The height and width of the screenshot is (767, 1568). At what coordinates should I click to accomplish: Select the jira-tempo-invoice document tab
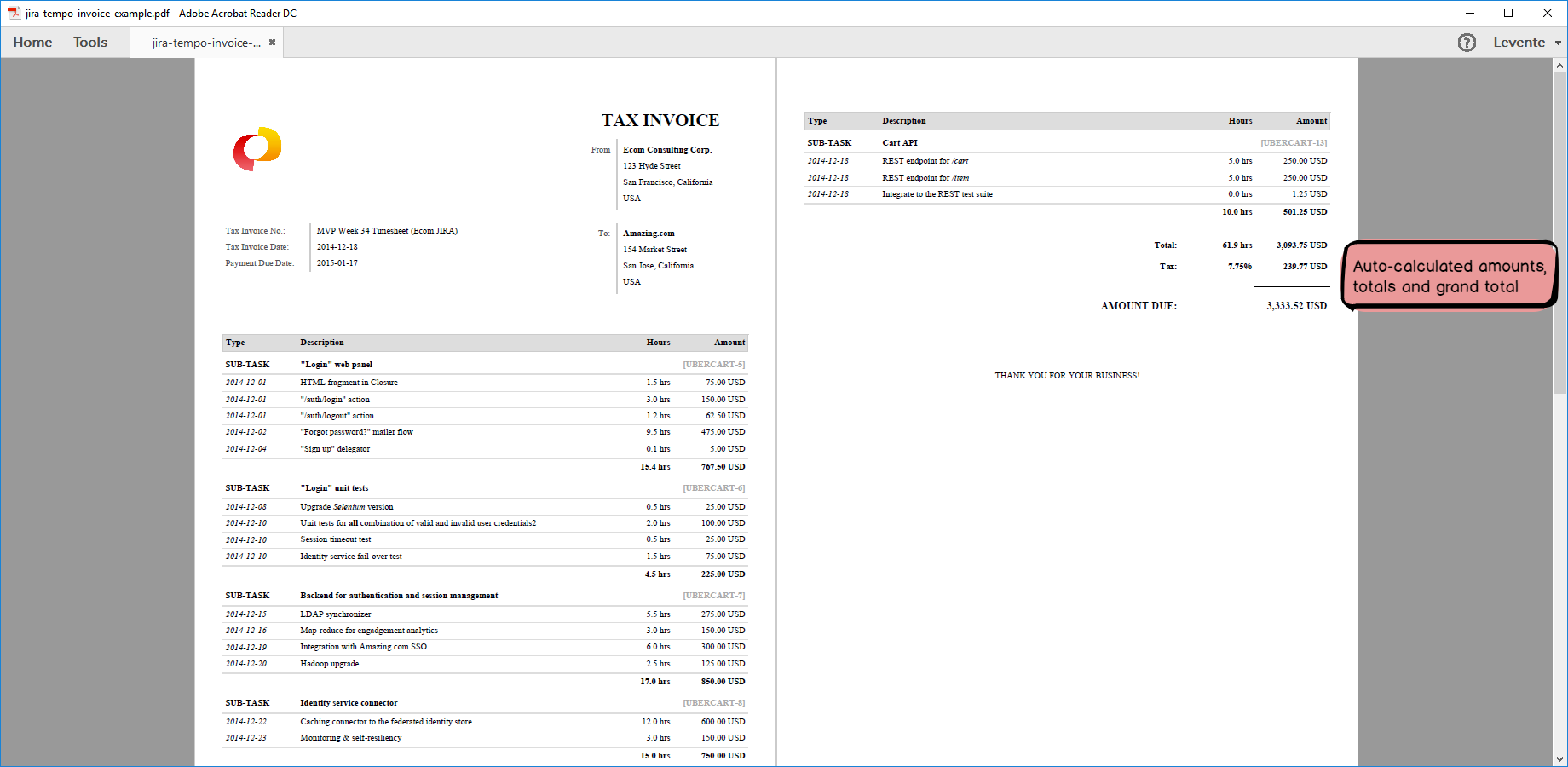click(205, 42)
